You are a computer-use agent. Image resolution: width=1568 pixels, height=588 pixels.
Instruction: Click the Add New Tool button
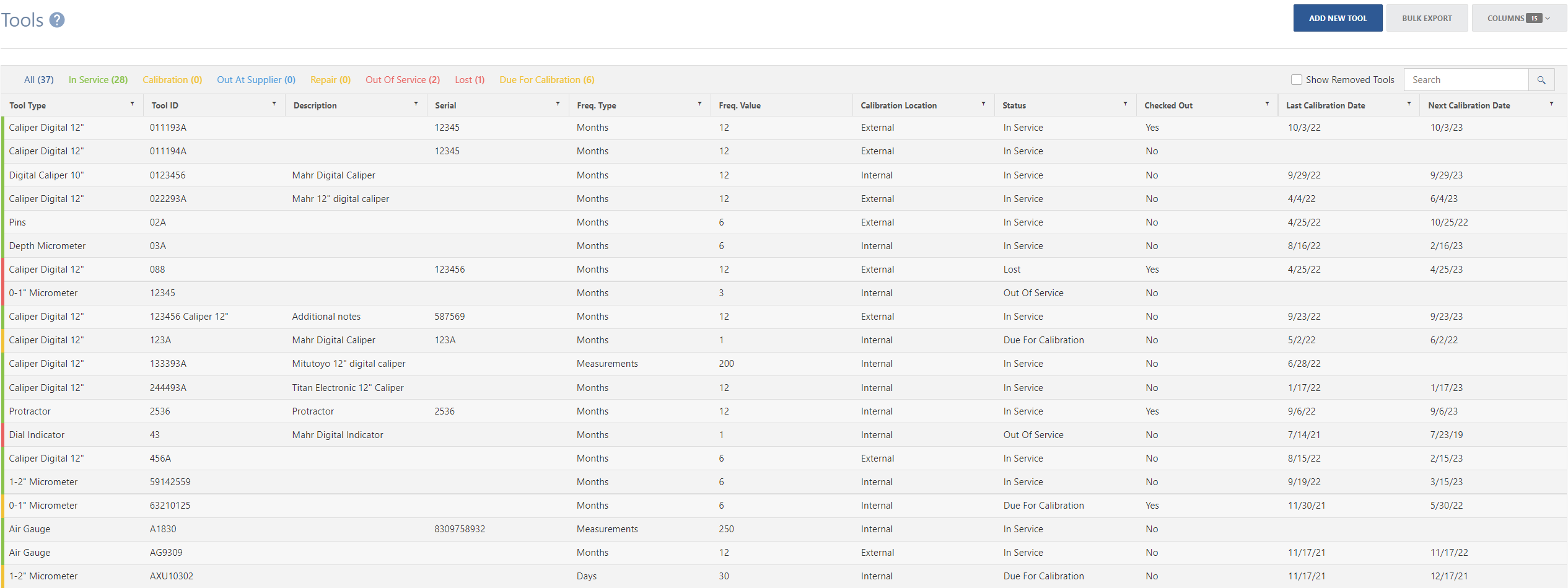pos(1338,18)
